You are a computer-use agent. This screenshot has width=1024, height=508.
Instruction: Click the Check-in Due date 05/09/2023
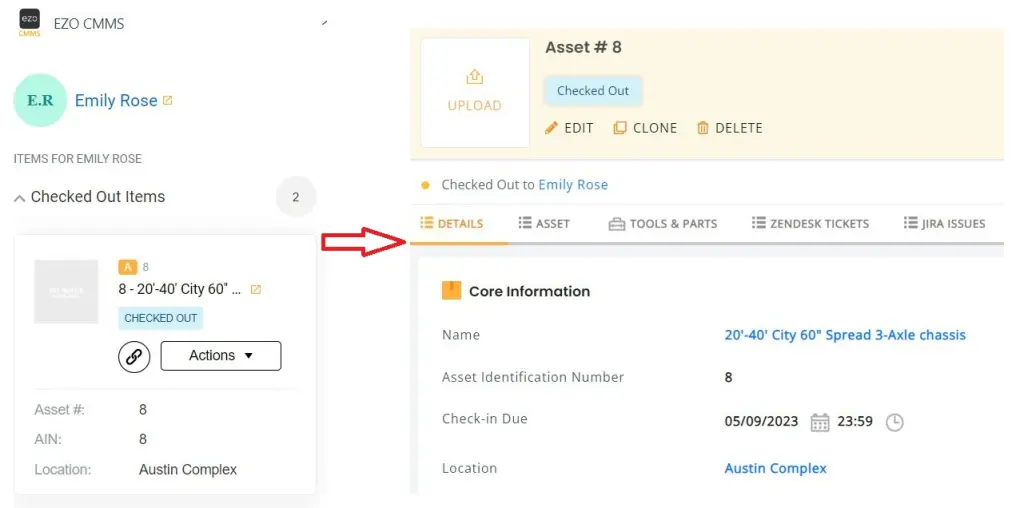761,421
